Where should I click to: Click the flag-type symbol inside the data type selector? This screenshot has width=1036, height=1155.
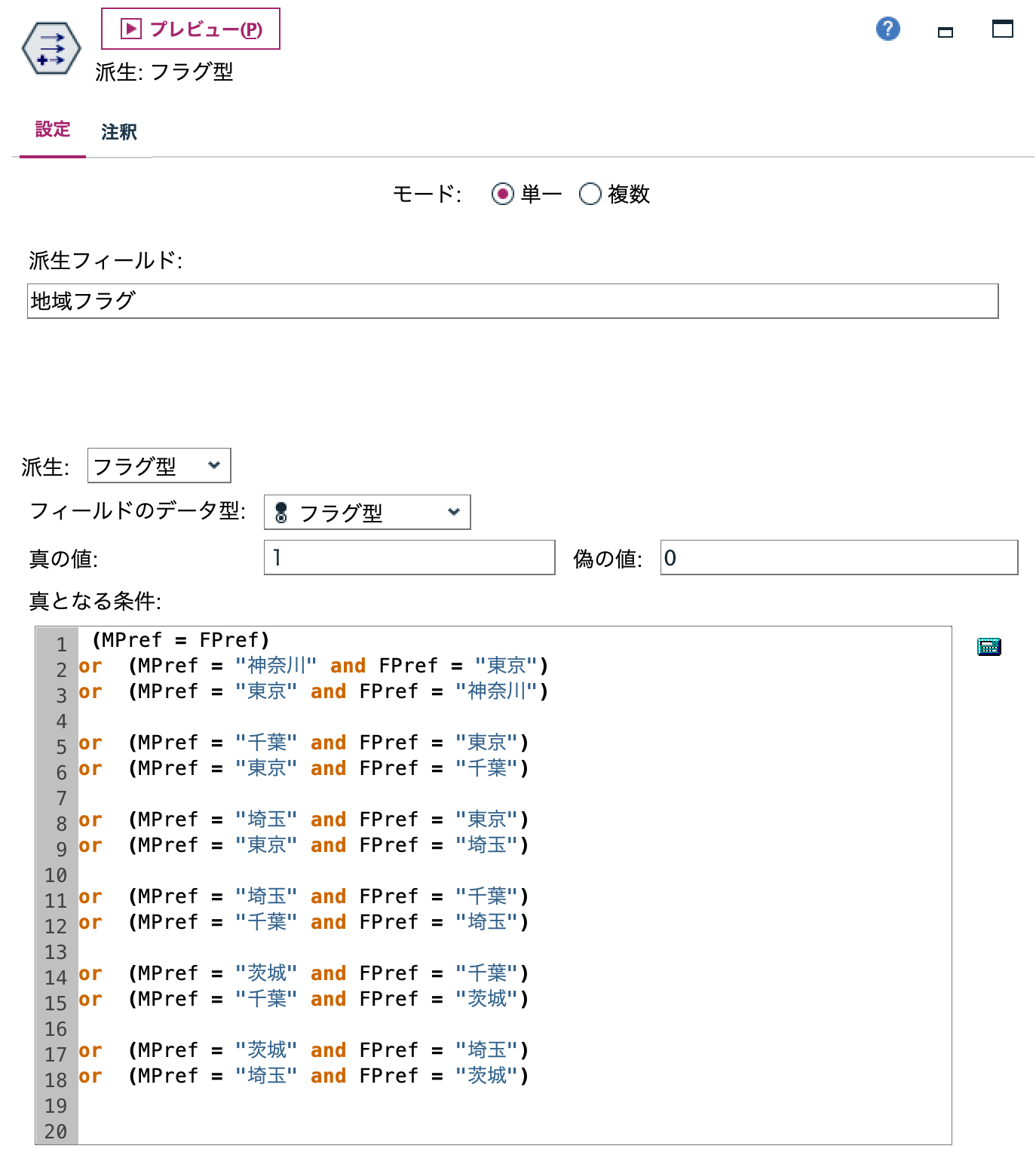[x=282, y=512]
